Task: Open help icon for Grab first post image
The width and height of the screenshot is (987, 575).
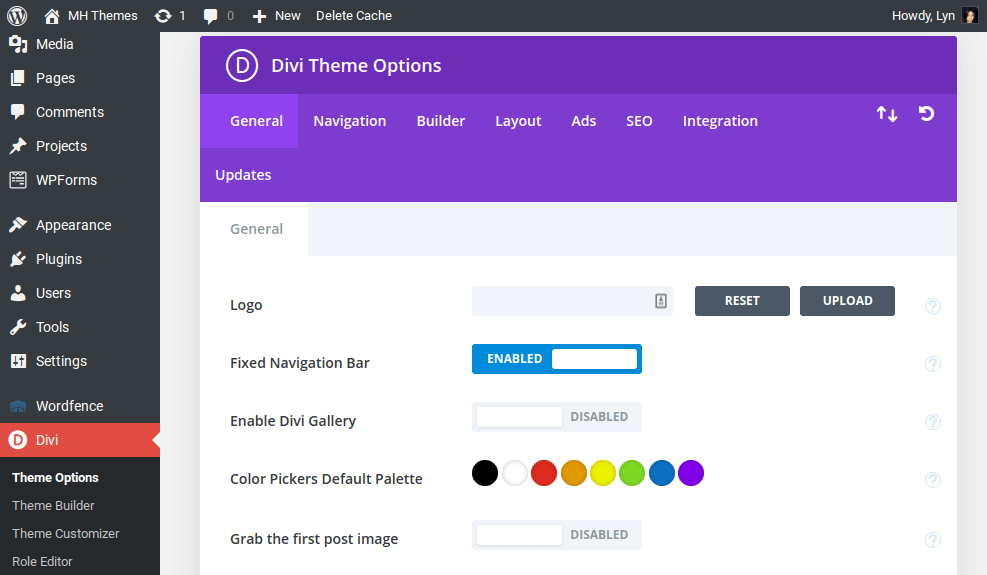Action: 932,540
